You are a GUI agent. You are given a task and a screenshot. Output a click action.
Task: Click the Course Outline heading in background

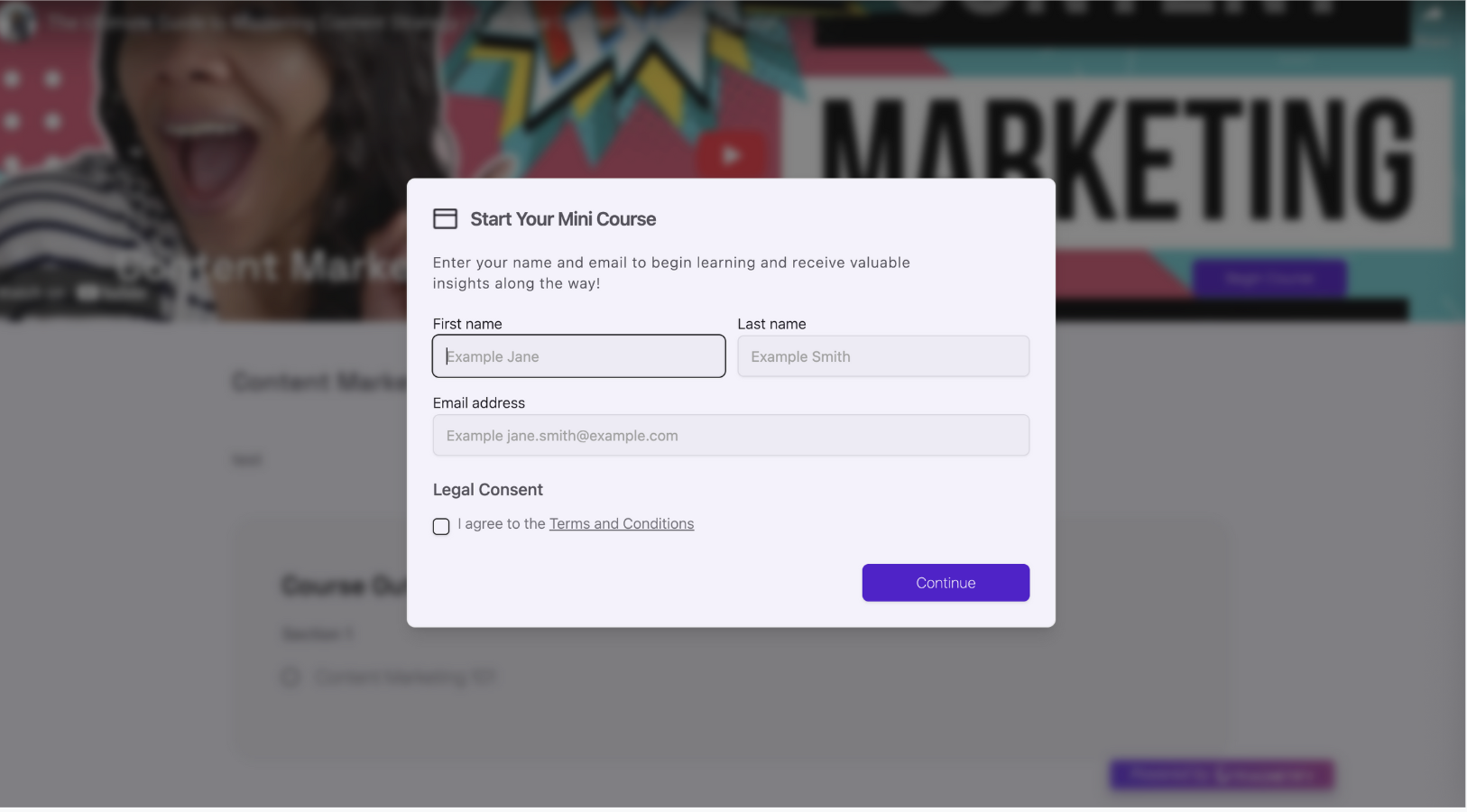click(x=344, y=586)
